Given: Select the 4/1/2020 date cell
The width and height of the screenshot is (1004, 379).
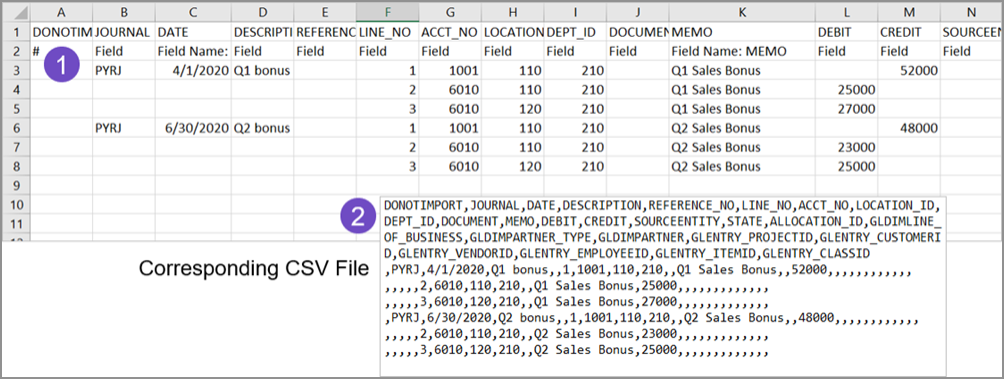Looking at the screenshot, I should (x=193, y=70).
